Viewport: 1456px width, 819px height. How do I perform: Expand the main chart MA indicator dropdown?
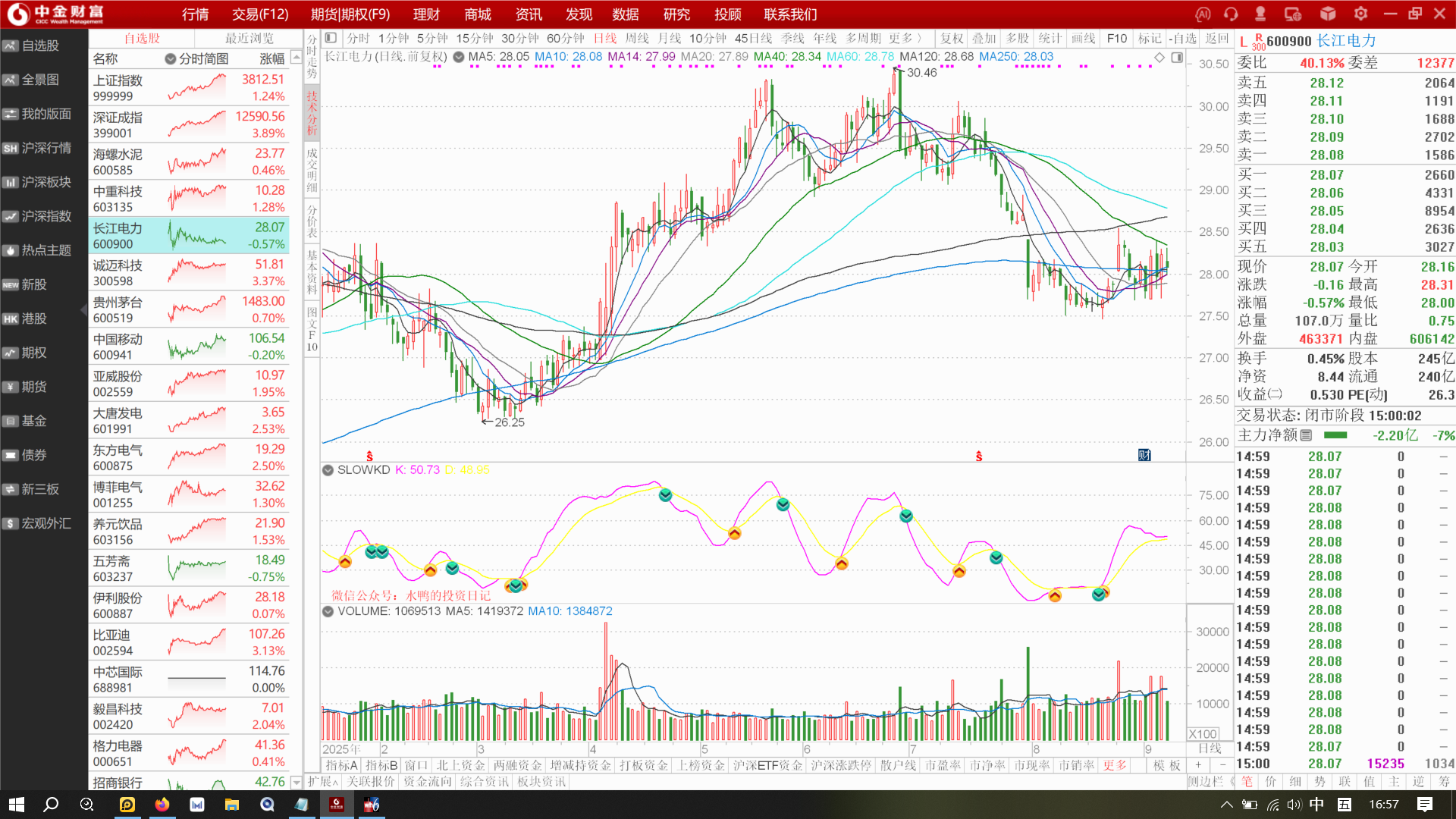tap(458, 57)
